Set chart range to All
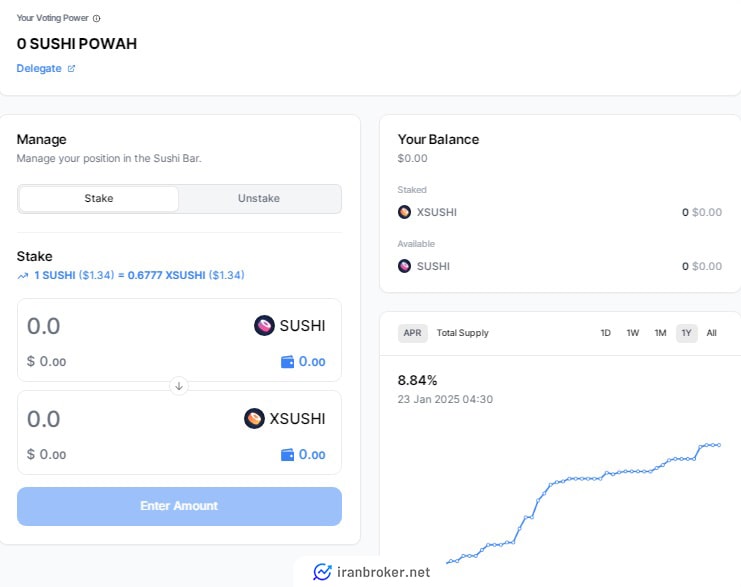The width and height of the screenshot is (741, 587). (x=712, y=333)
